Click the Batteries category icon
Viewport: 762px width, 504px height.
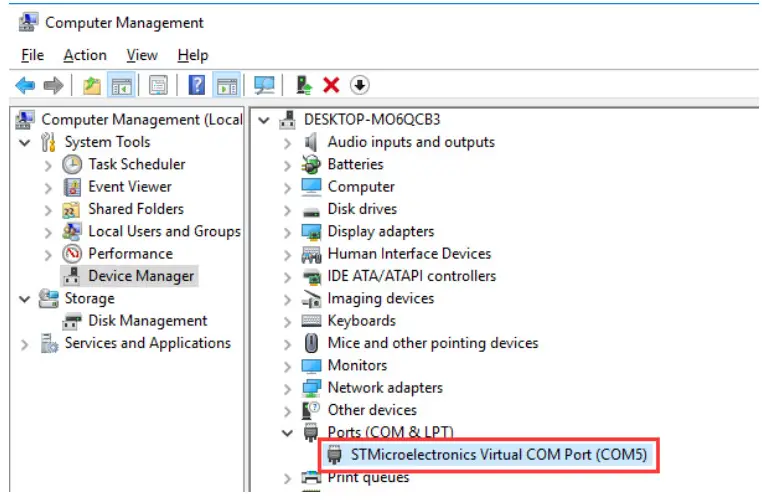[311, 164]
